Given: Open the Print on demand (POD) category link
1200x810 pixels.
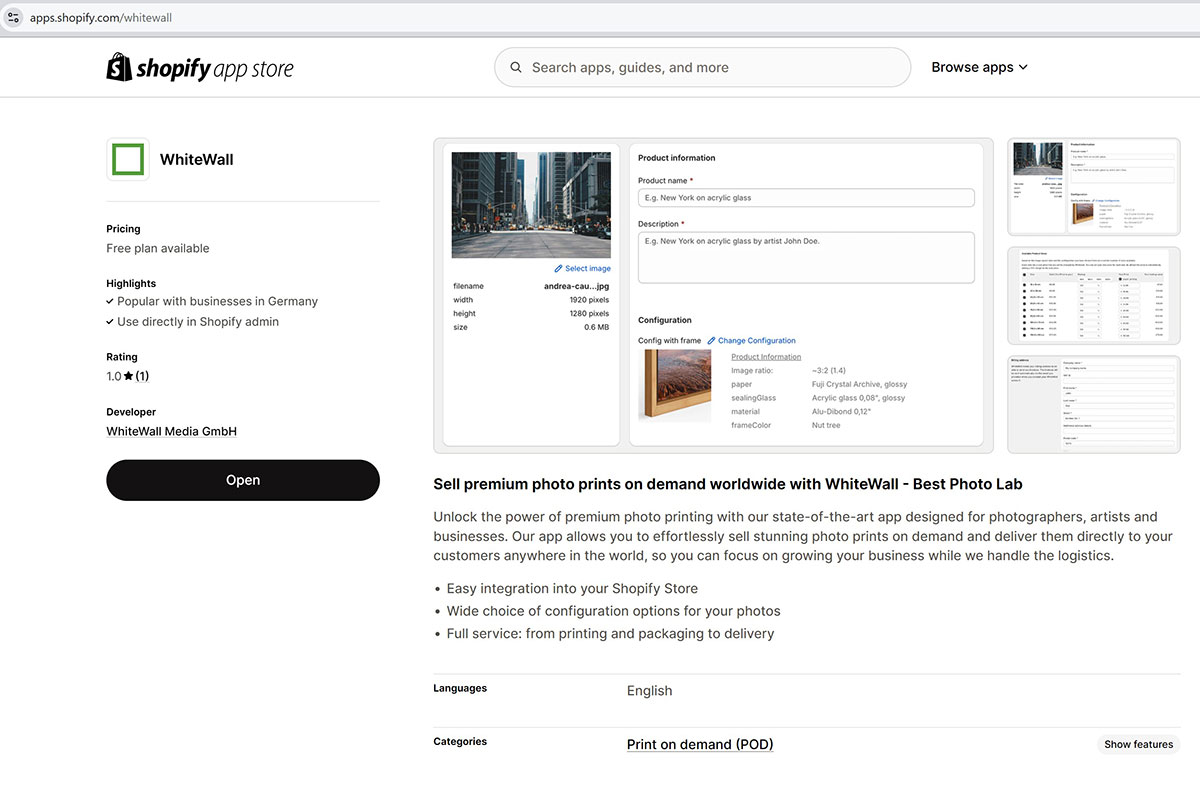Looking at the screenshot, I should click(x=700, y=744).
